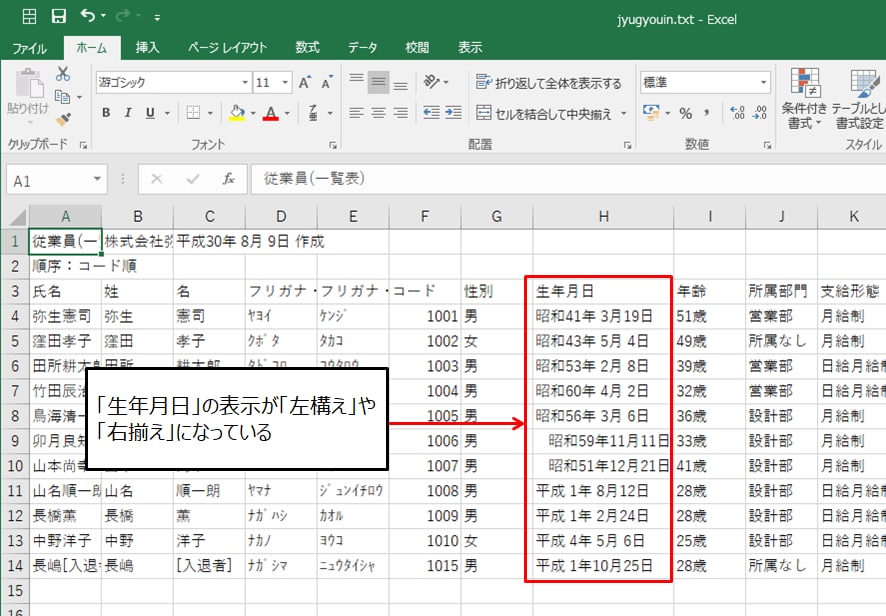The height and width of the screenshot is (616, 886).
Task: Click the Format Painter brush icon
Action: click(63, 119)
